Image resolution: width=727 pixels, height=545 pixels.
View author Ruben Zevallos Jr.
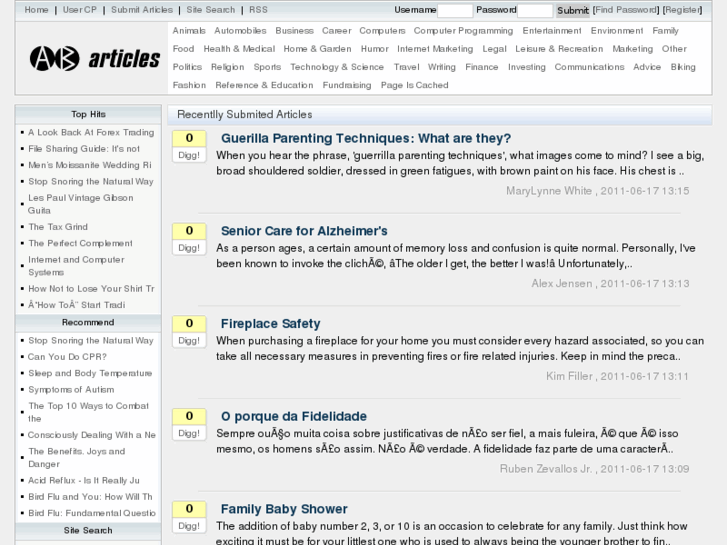pyautogui.click(x=546, y=469)
